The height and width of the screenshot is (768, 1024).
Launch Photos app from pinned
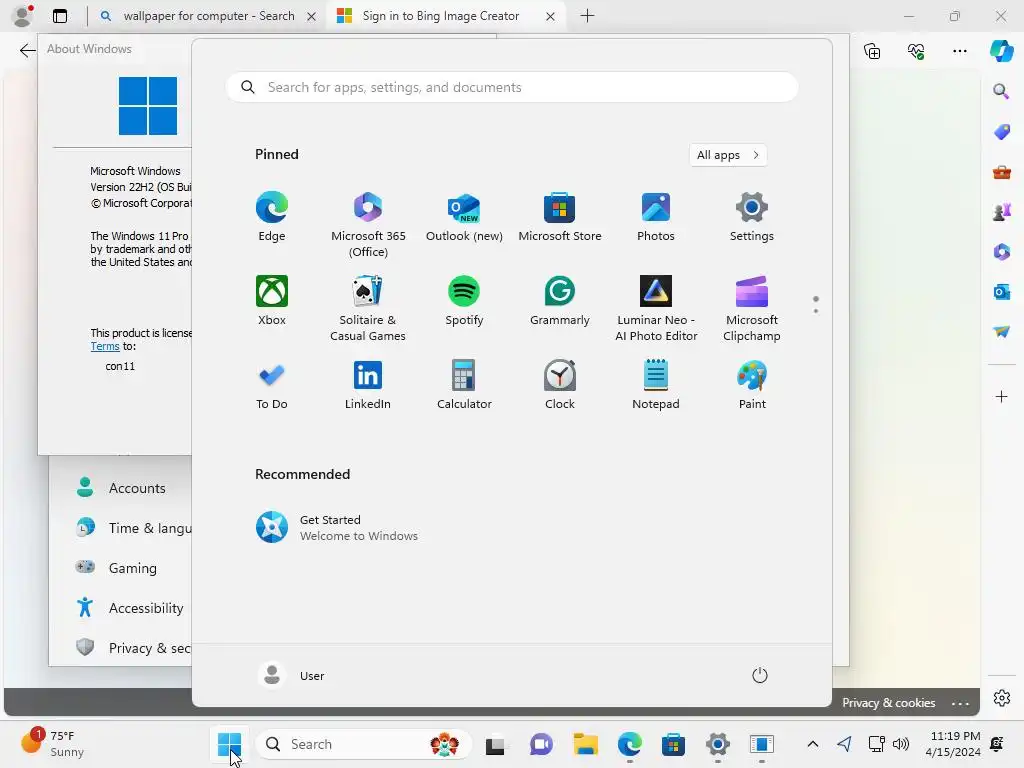(656, 217)
